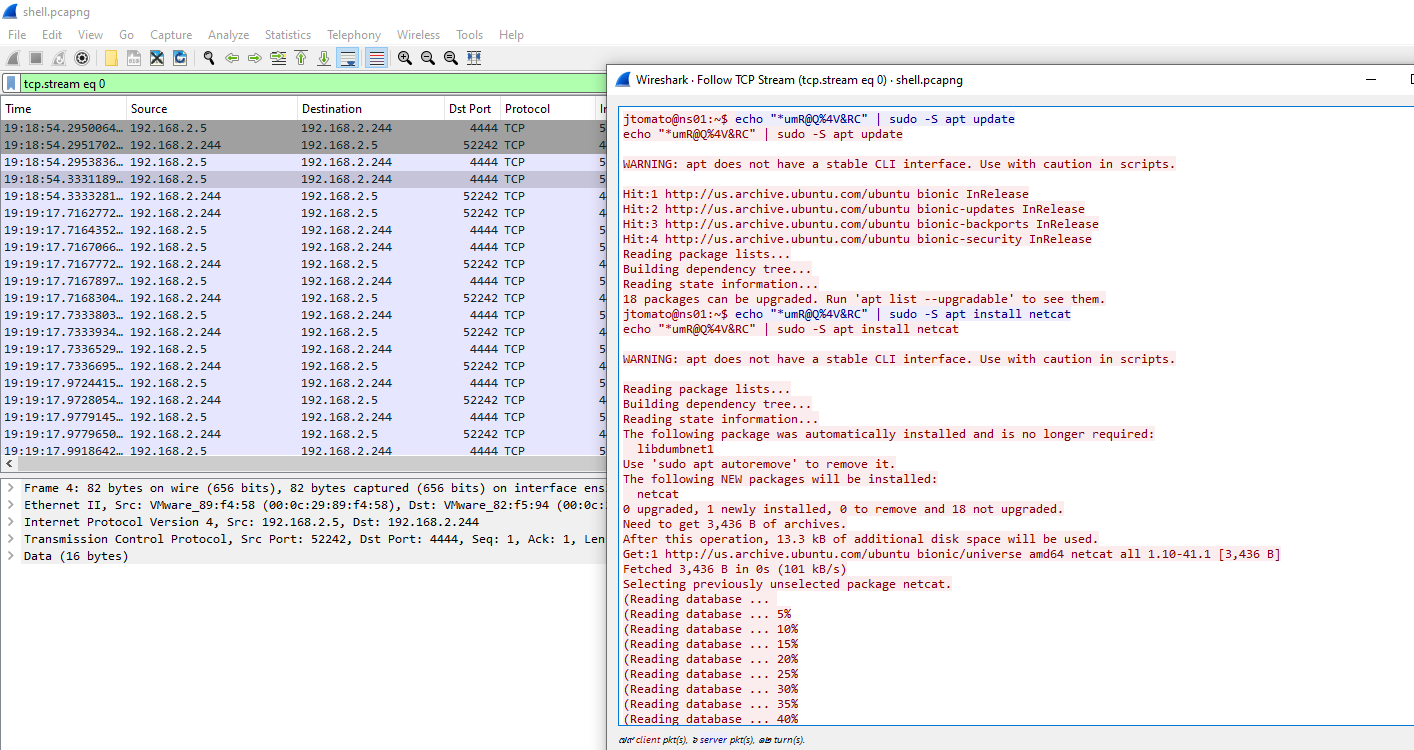Toggle packet colorization rules
Viewport: 1414px width, 750px height.
[x=376, y=58]
